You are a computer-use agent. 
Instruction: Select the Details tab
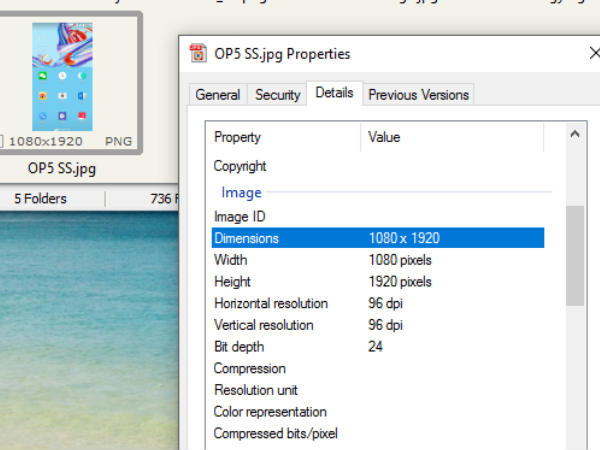click(x=334, y=93)
